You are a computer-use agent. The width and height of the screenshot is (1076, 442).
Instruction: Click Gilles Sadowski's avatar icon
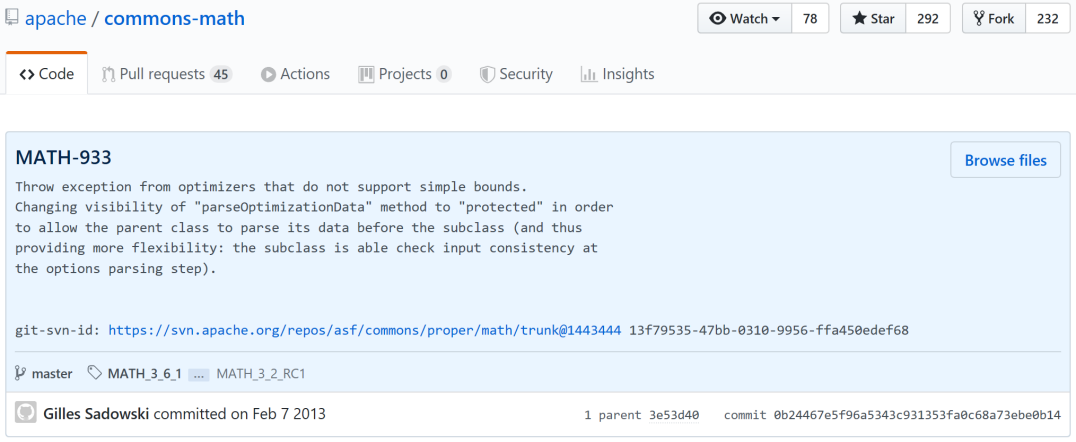click(26, 413)
